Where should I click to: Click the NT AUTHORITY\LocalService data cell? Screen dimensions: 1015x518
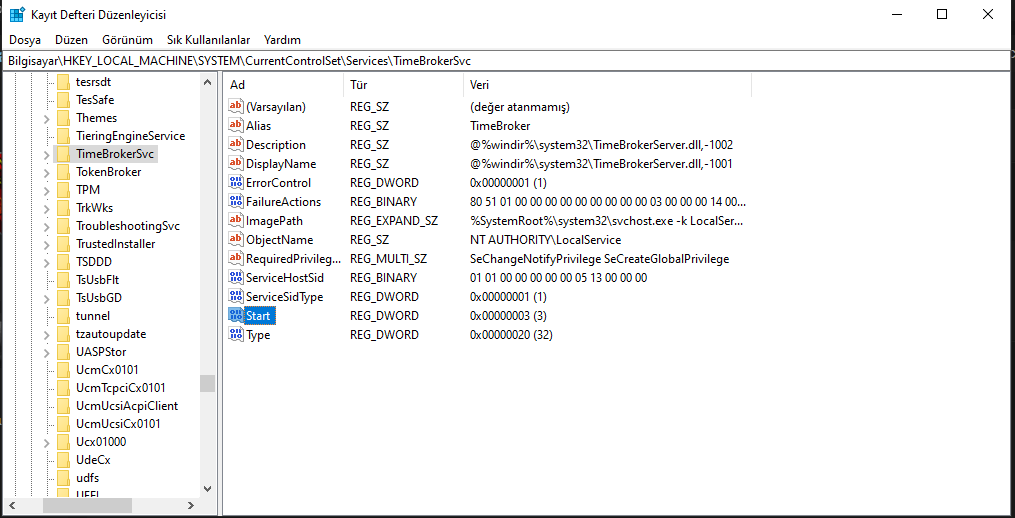click(x=546, y=240)
